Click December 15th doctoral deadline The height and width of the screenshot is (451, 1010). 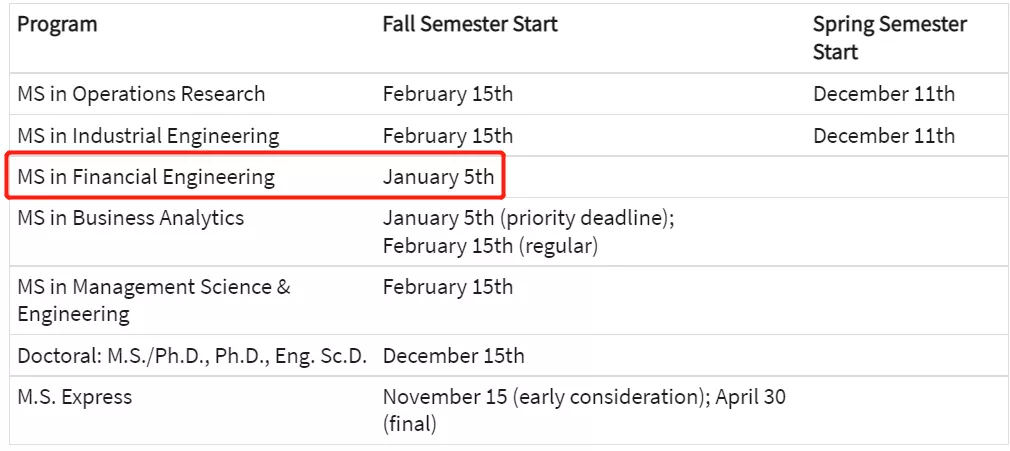(x=453, y=356)
